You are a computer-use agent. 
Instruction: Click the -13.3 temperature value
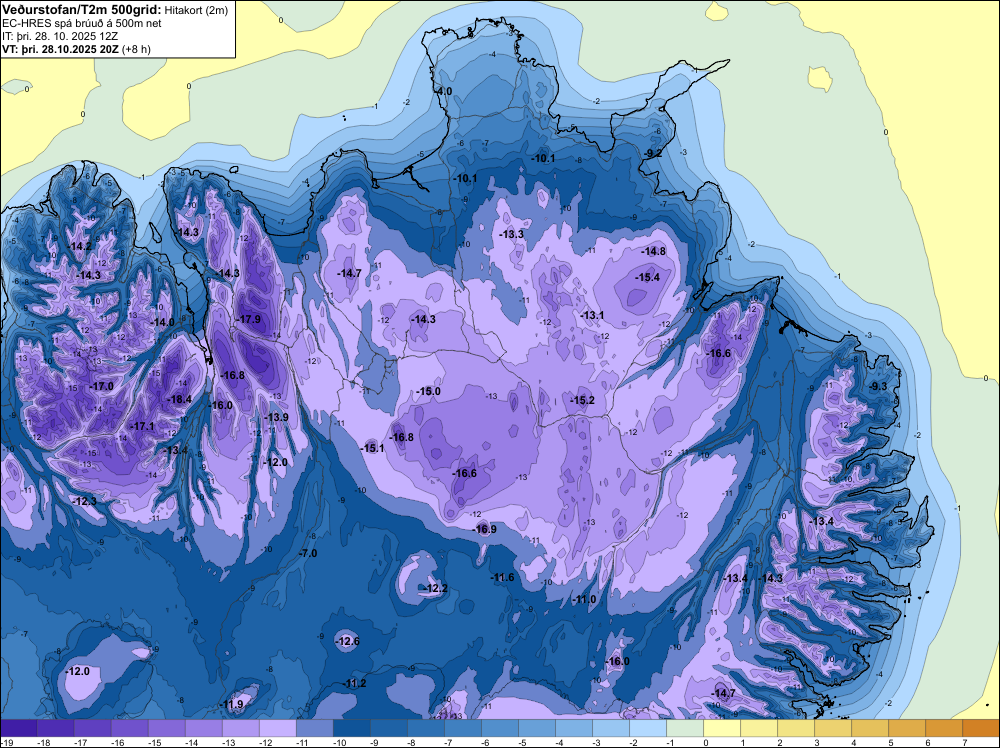coord(511,234)
